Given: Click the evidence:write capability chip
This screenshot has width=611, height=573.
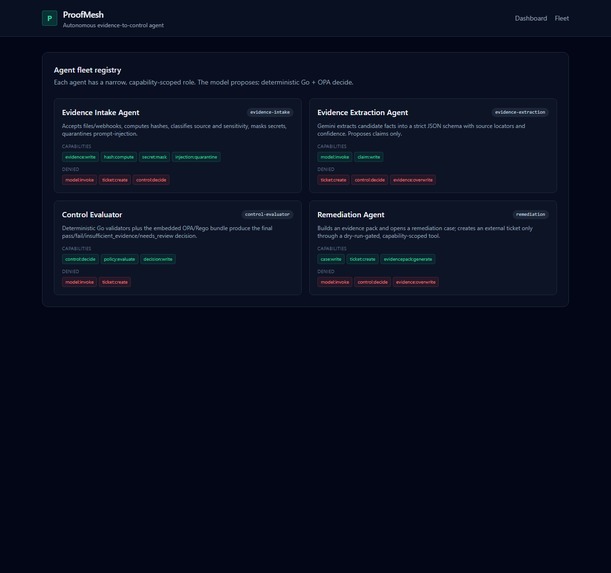Looking at the screenshot, I should pyautogui.click(x=80, y=157).
